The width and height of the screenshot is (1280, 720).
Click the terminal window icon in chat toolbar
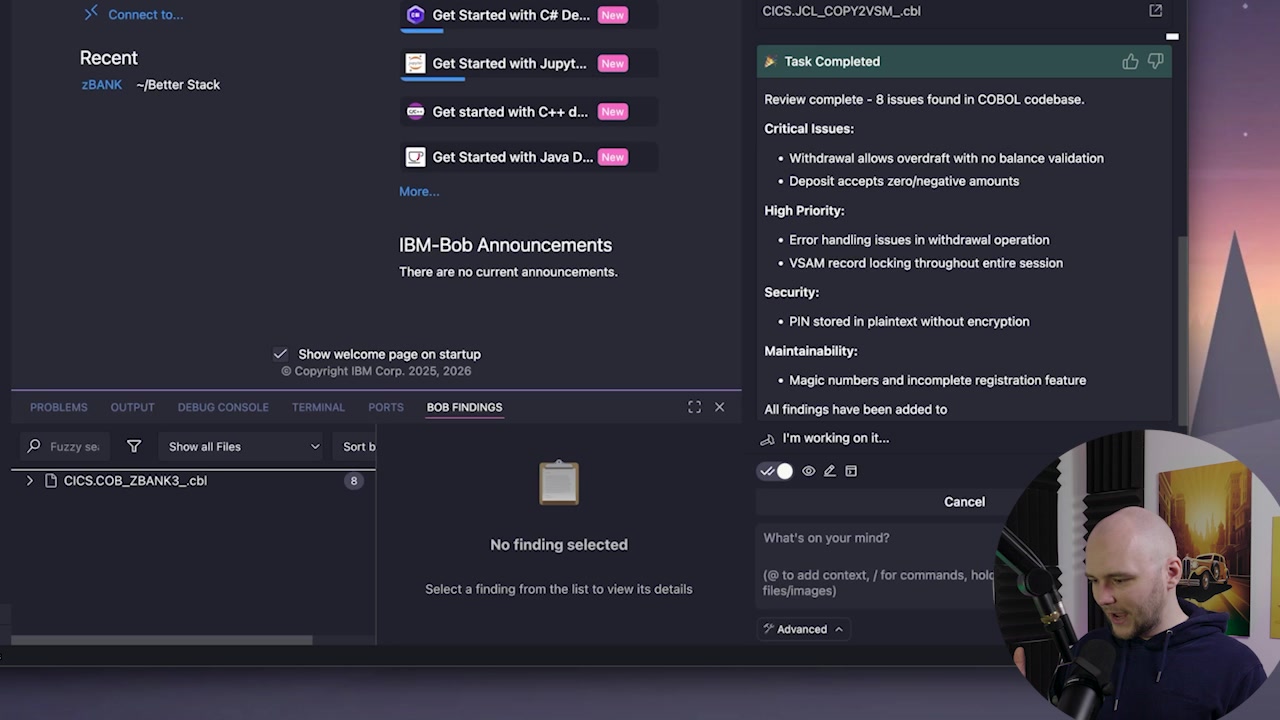coord(851,471)
